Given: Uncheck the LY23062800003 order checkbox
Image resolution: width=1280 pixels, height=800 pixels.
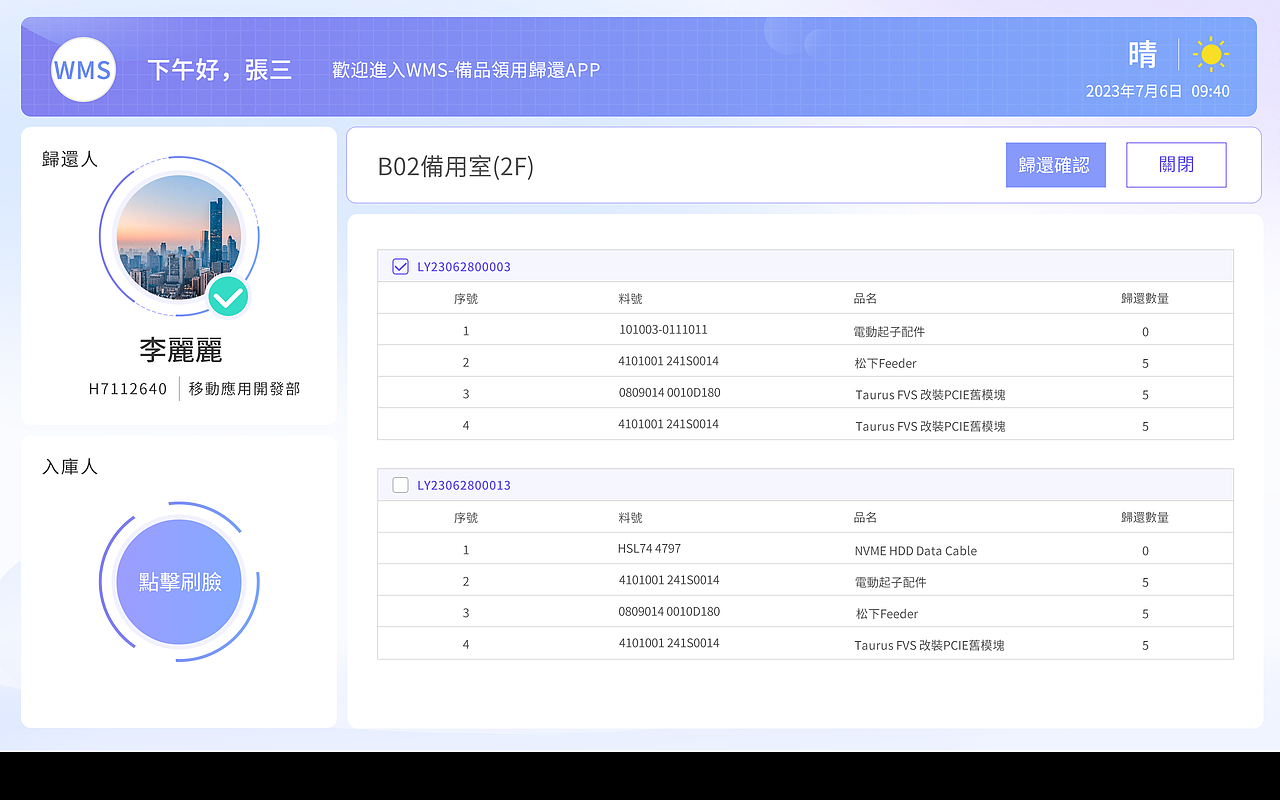Looking at the screenshot, I should 400,266.
